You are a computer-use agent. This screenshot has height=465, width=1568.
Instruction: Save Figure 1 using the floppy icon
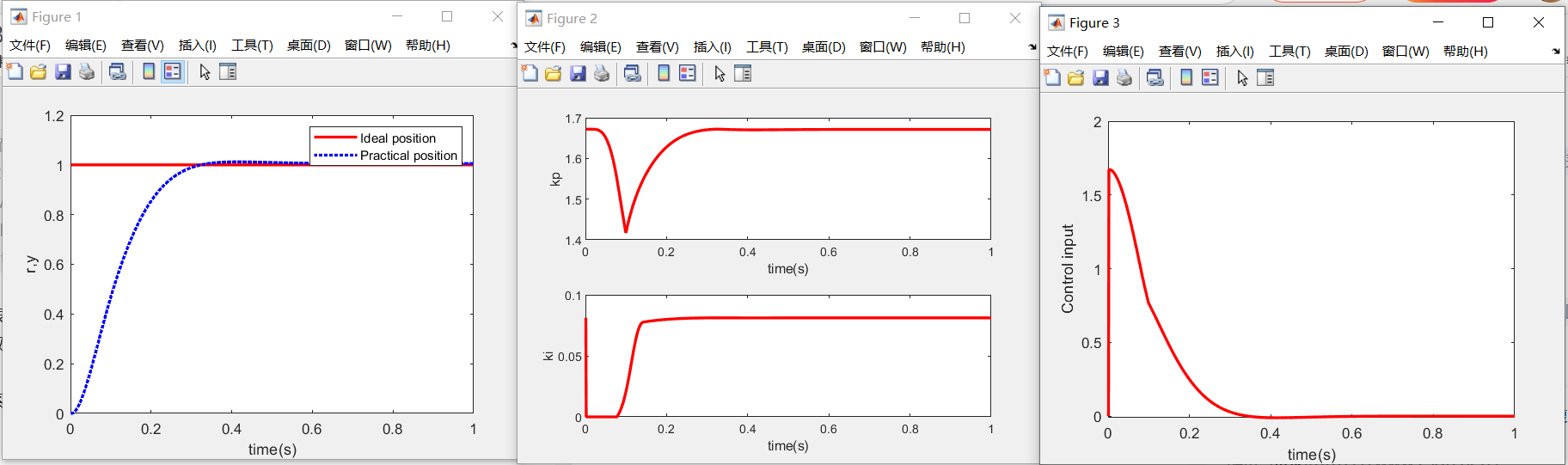[x=63, y=72]
